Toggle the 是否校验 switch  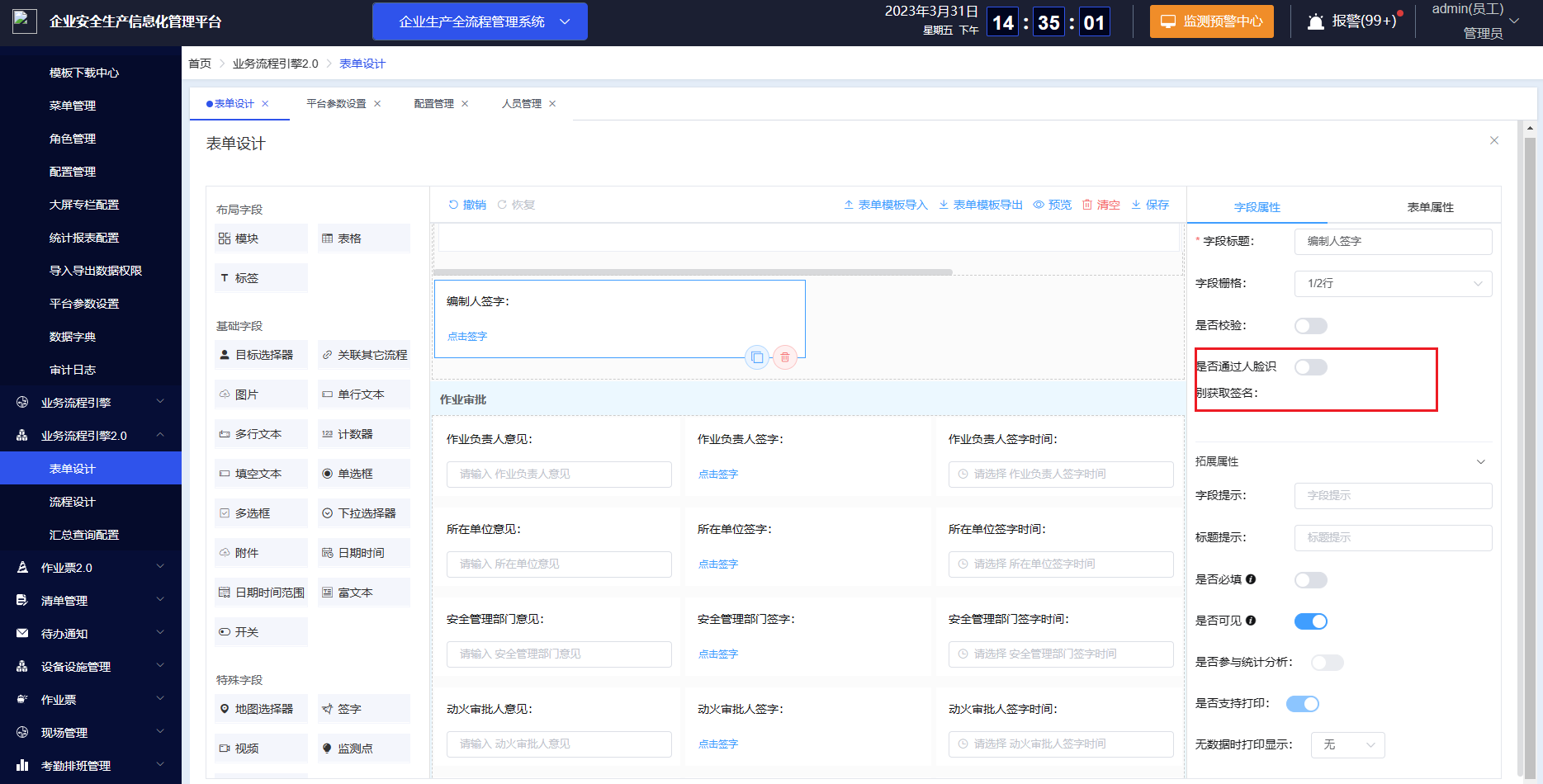coord(1311,326)
